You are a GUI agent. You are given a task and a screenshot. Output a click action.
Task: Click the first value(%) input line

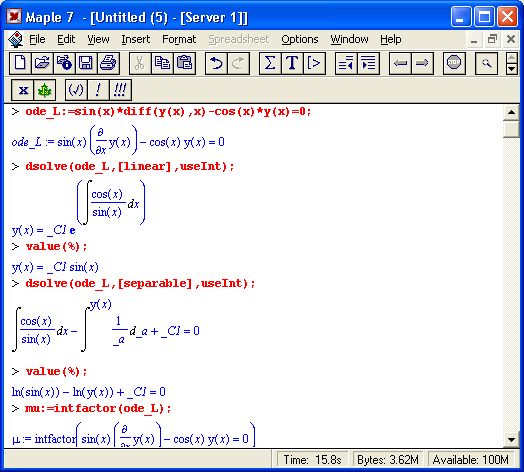coord(56,247)
